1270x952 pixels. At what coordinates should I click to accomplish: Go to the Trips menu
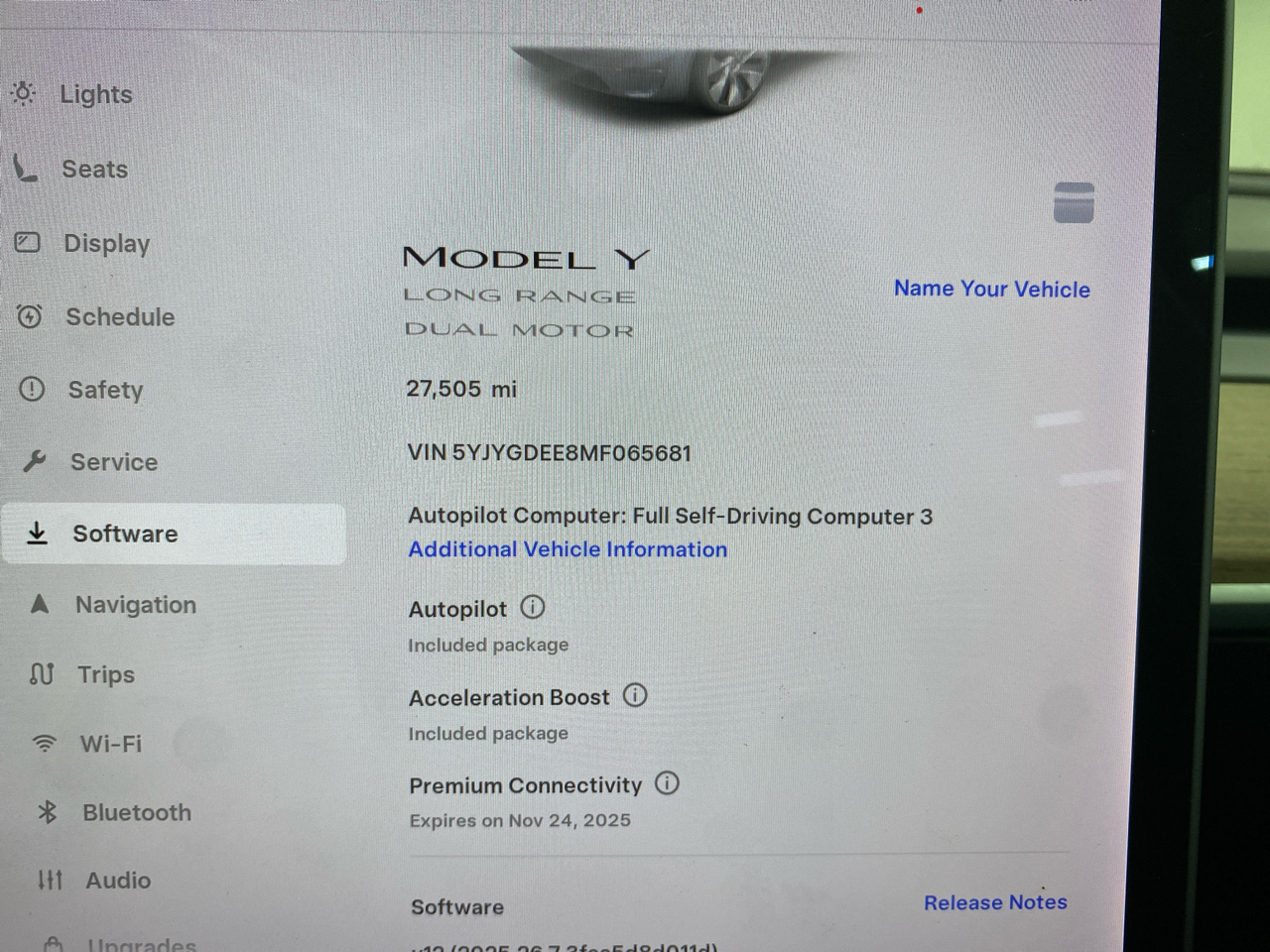[106, 674]
